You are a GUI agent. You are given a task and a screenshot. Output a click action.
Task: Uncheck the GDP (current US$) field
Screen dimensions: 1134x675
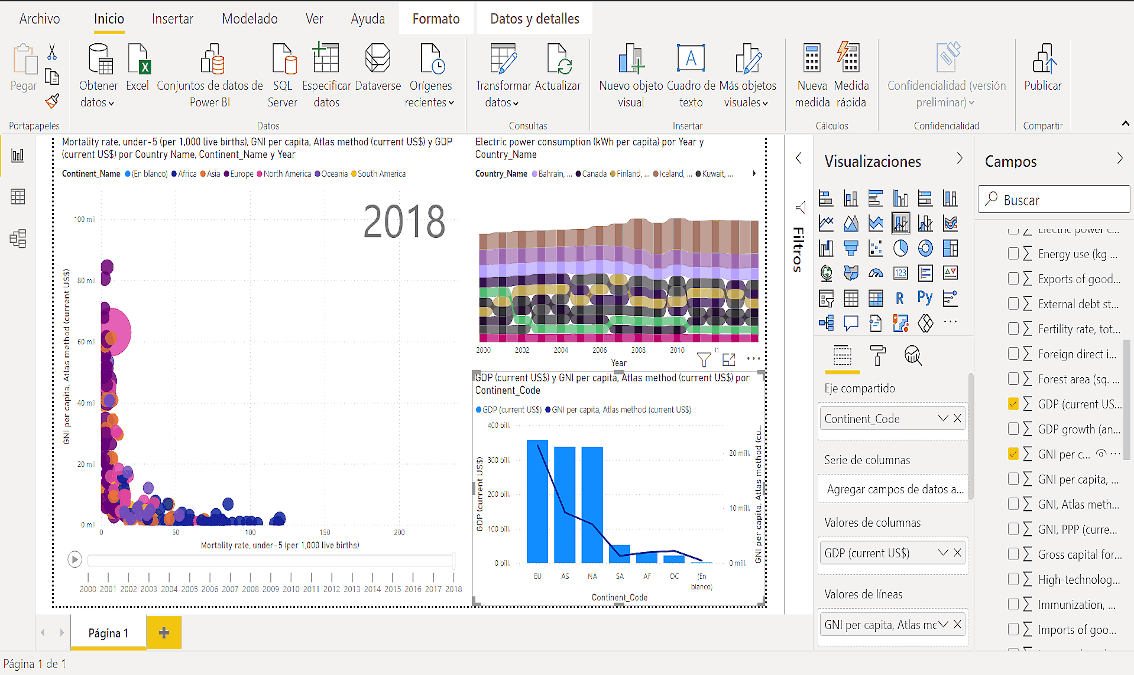1014,404
